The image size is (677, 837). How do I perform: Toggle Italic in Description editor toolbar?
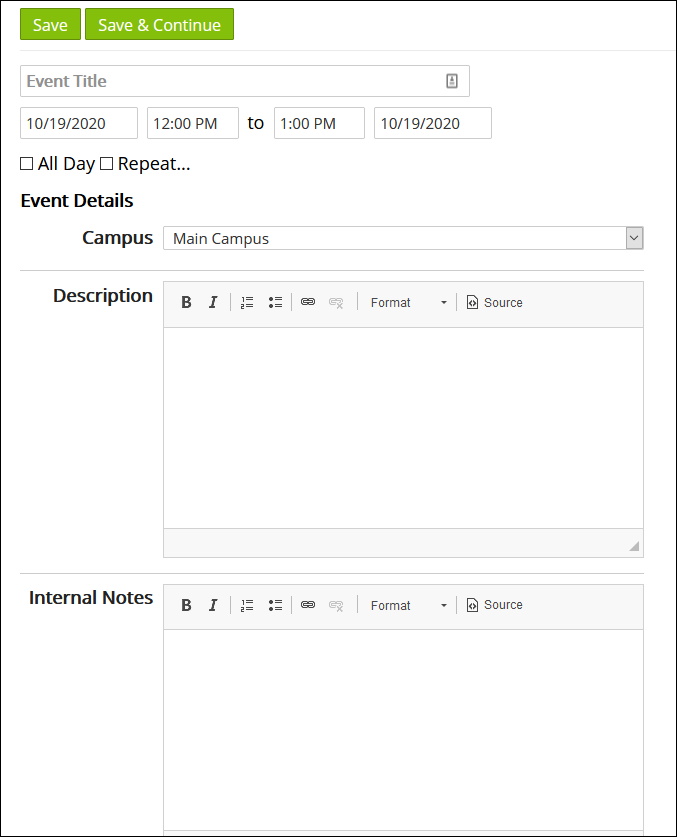point(212,303)
